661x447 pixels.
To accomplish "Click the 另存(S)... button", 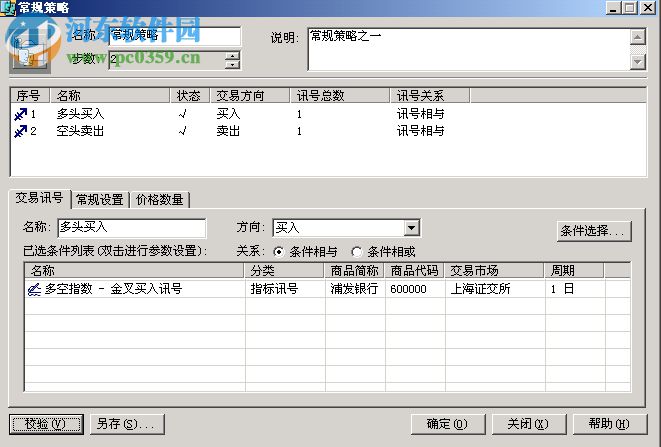I will click(x=127, y=424).
